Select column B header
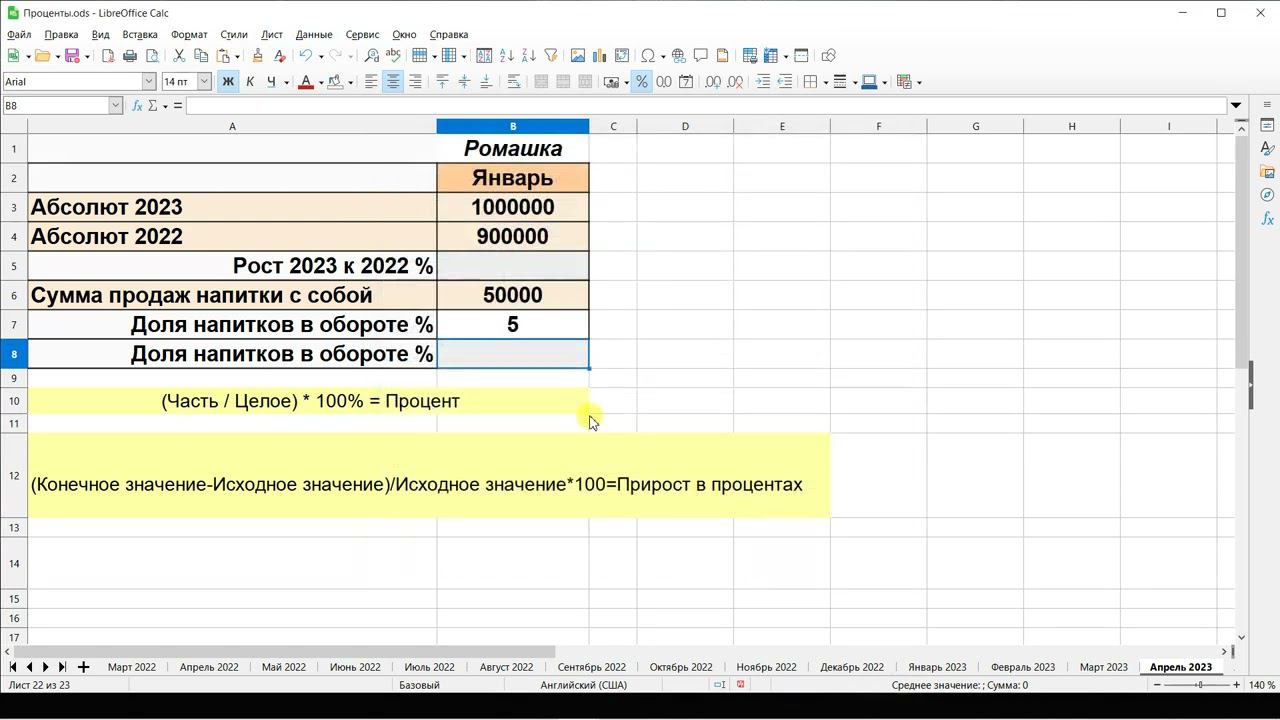The width and height of the screenshot is (1280, 720). [513, 126]
